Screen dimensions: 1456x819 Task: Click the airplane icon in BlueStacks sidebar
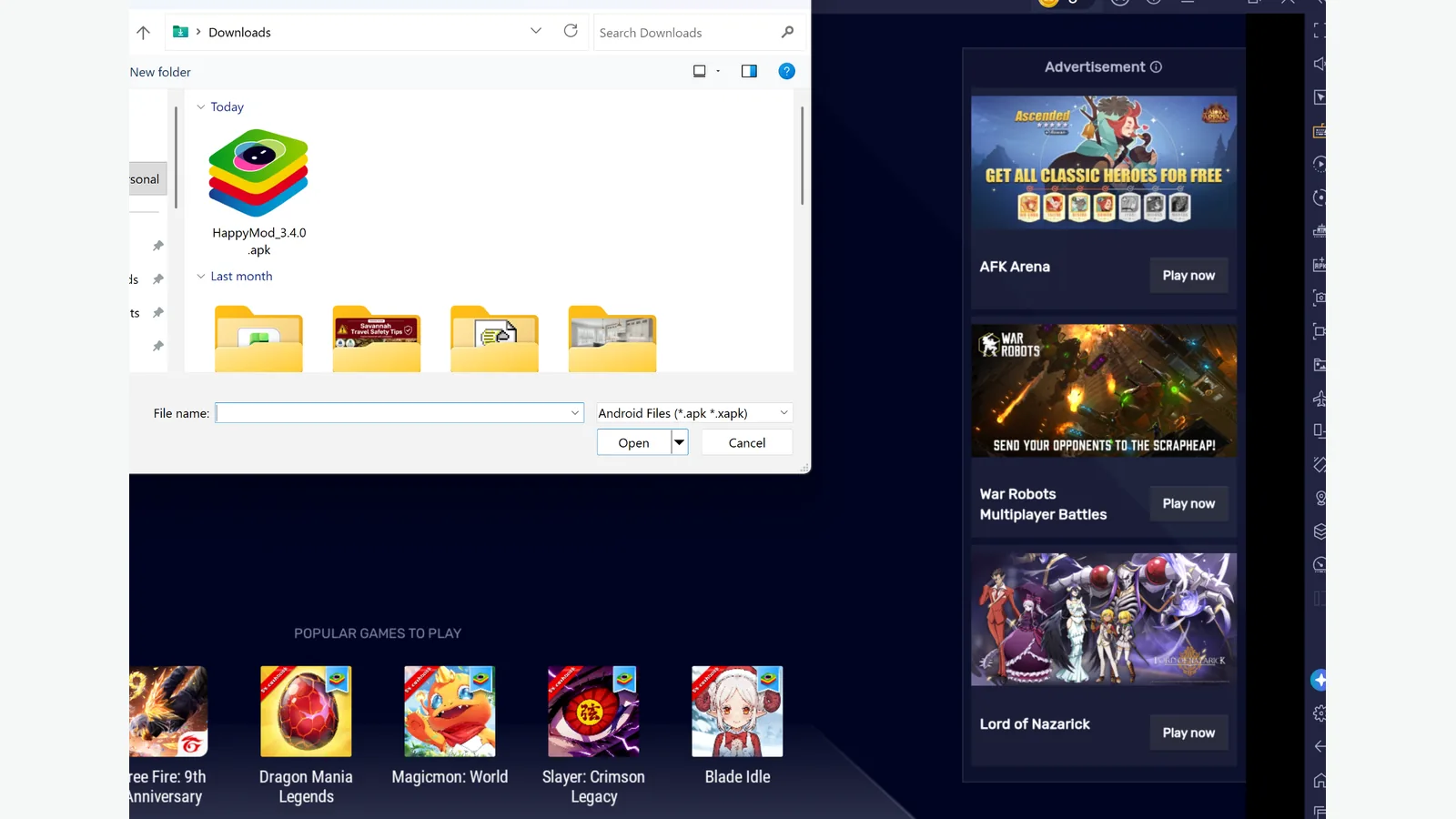(x=1319, y=399)
